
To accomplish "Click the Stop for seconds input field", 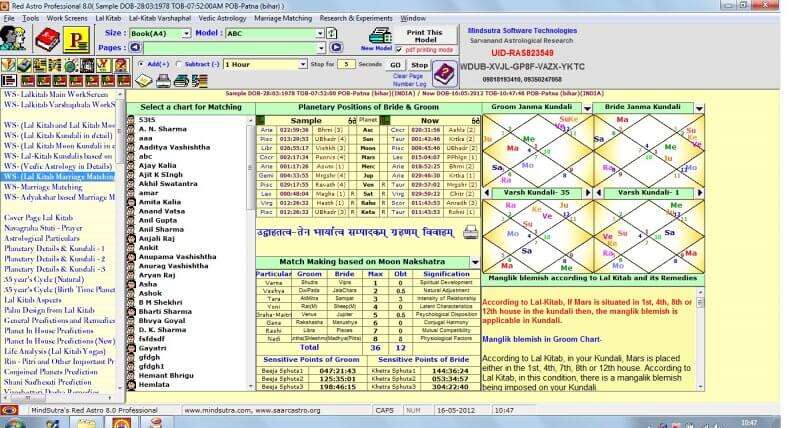I will click(x=345, y=64).
